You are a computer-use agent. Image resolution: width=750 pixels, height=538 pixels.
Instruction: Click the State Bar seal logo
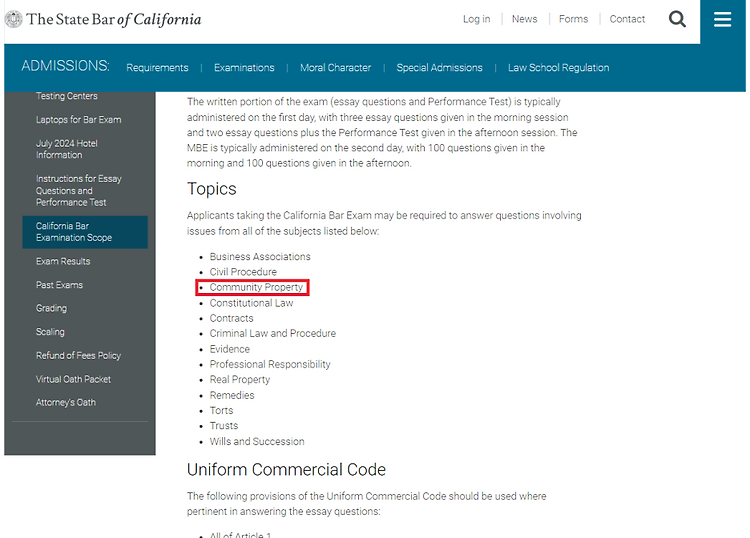pos(13,19)
